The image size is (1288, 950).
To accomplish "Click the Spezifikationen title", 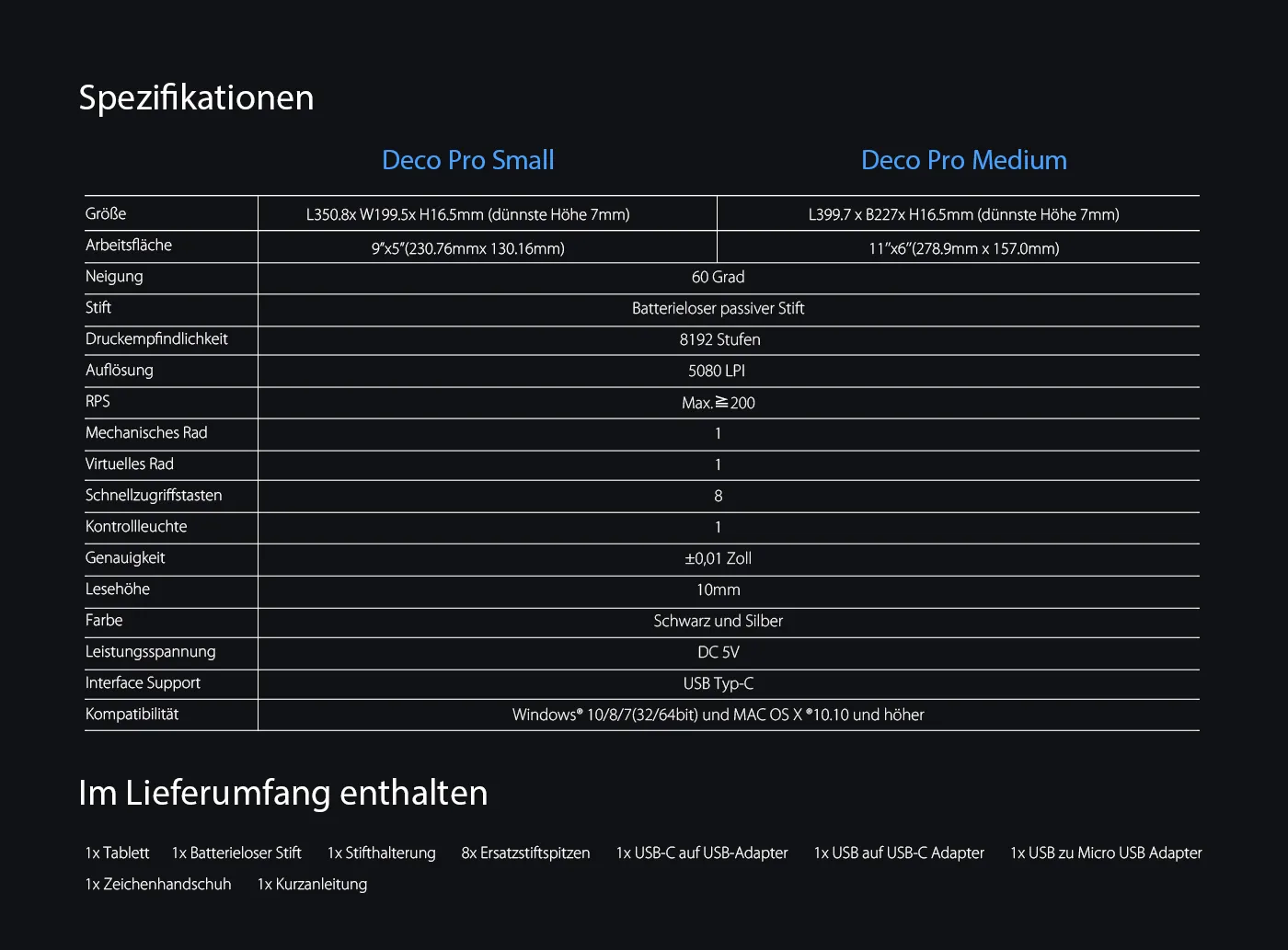I will [x=196, y=97].
